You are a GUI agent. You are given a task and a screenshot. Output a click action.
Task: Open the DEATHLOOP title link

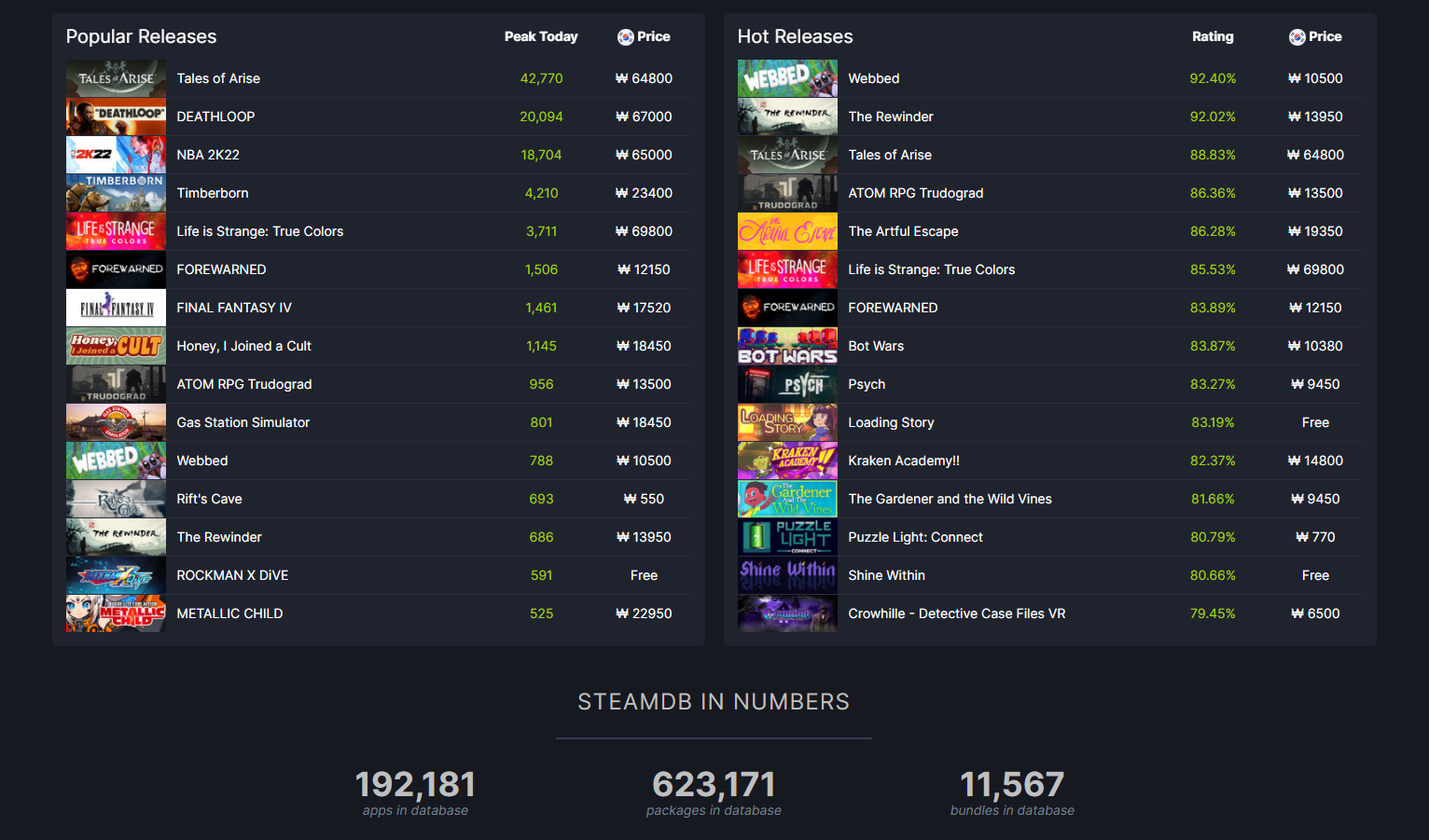tap(215, 117)
